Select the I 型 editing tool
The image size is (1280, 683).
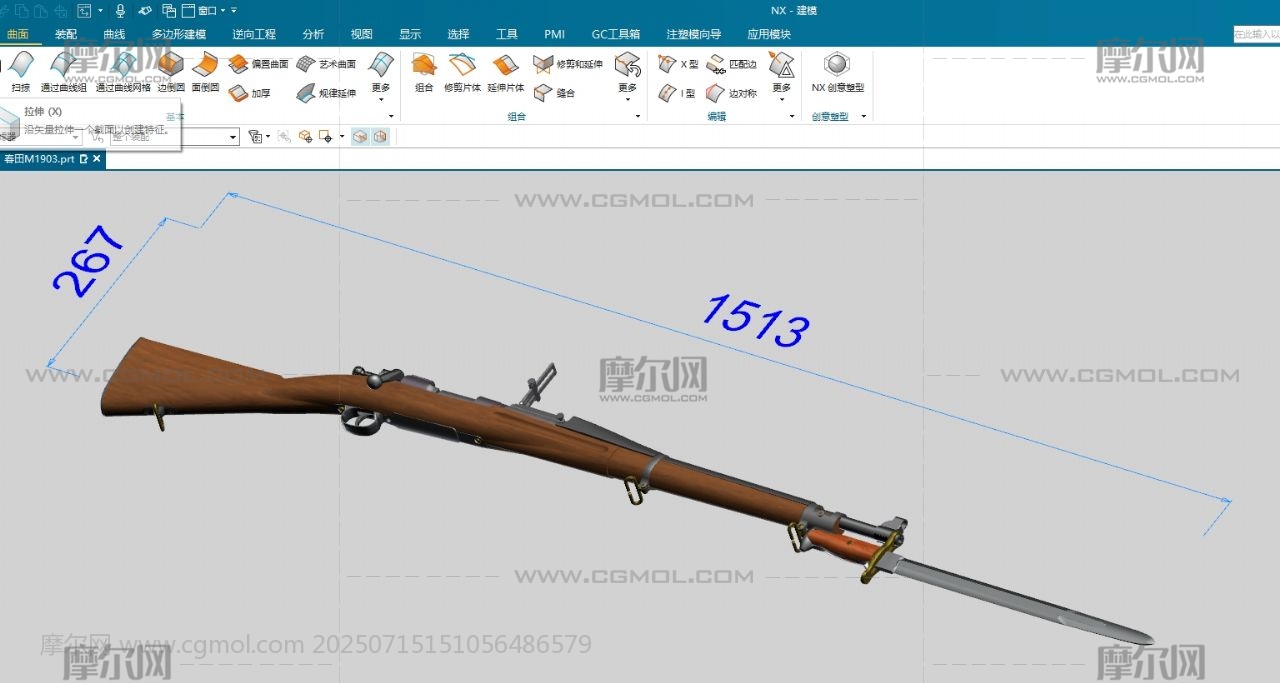click(x=677, y=93)
